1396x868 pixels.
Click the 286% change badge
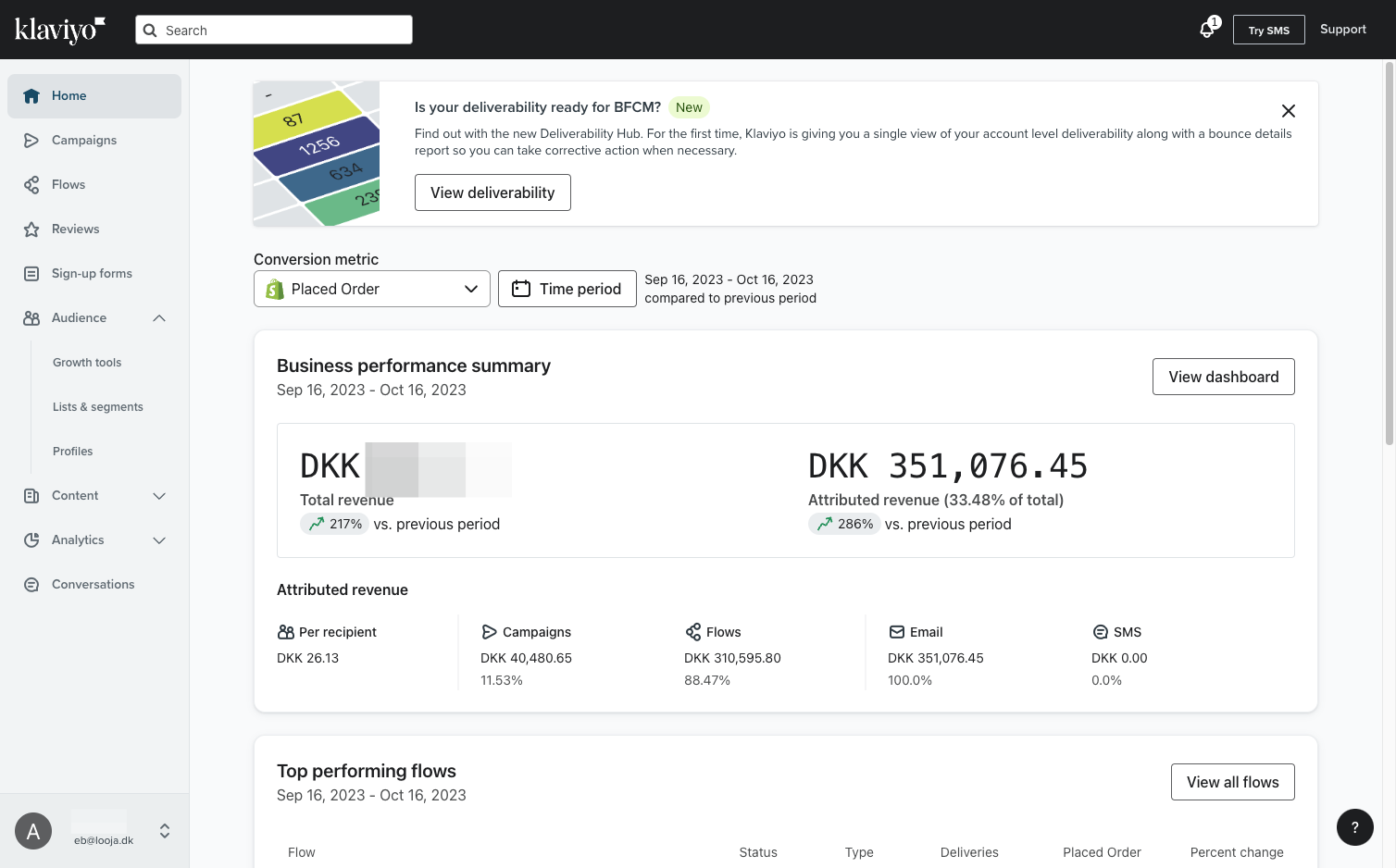click(843, 524)
